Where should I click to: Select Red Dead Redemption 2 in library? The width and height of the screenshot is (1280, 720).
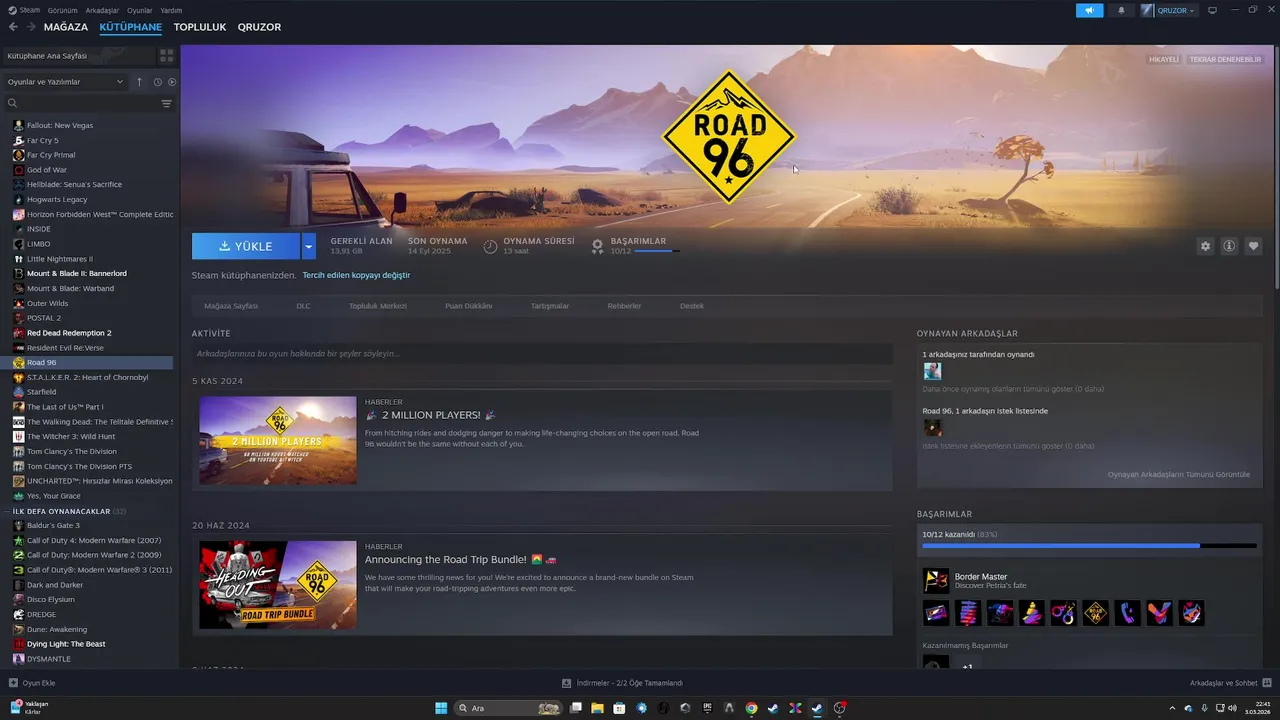pyautogui.click(x=69, y=333)
